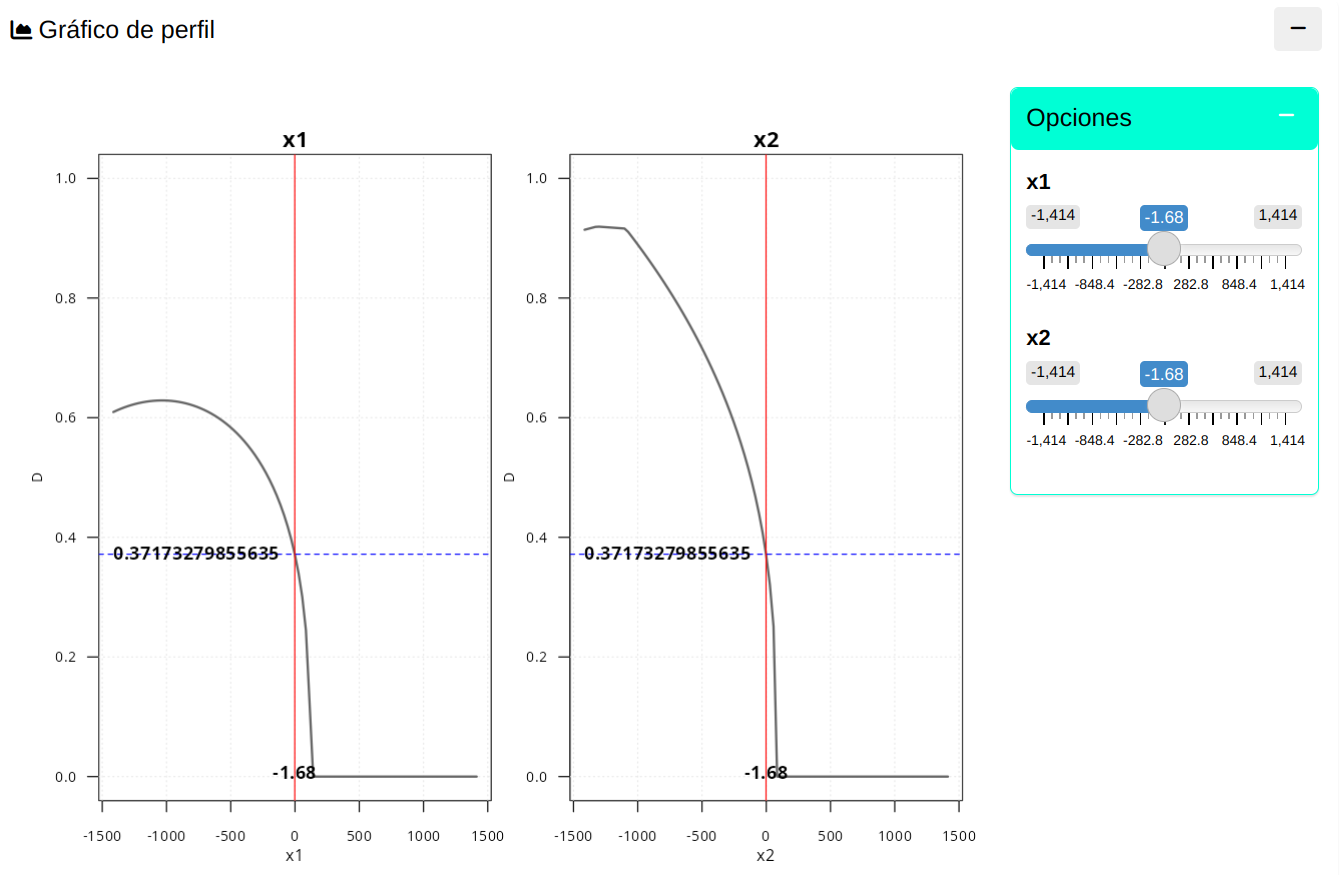1341x875 pixels.
Task: Click the chart icon beside Gráfico de perfil
Action: point(20,30)
